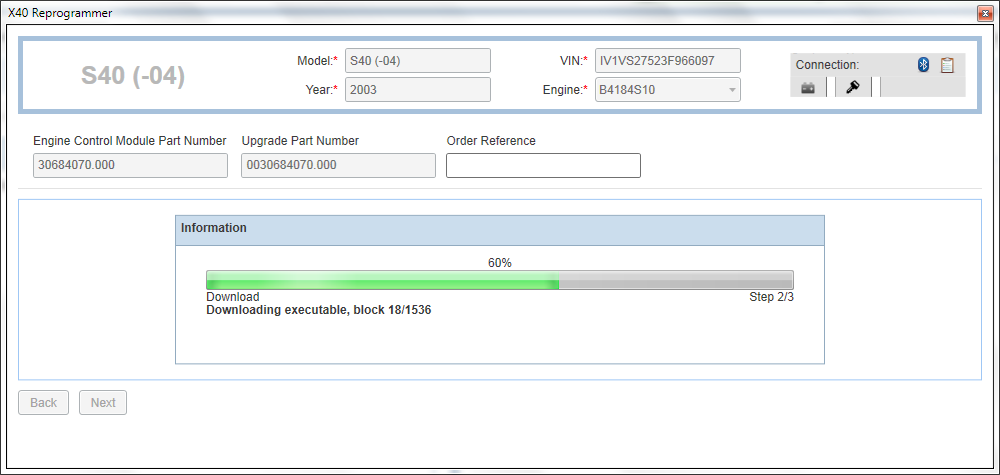Click the 'Year:' label
1000x475 pixels.
321,90
